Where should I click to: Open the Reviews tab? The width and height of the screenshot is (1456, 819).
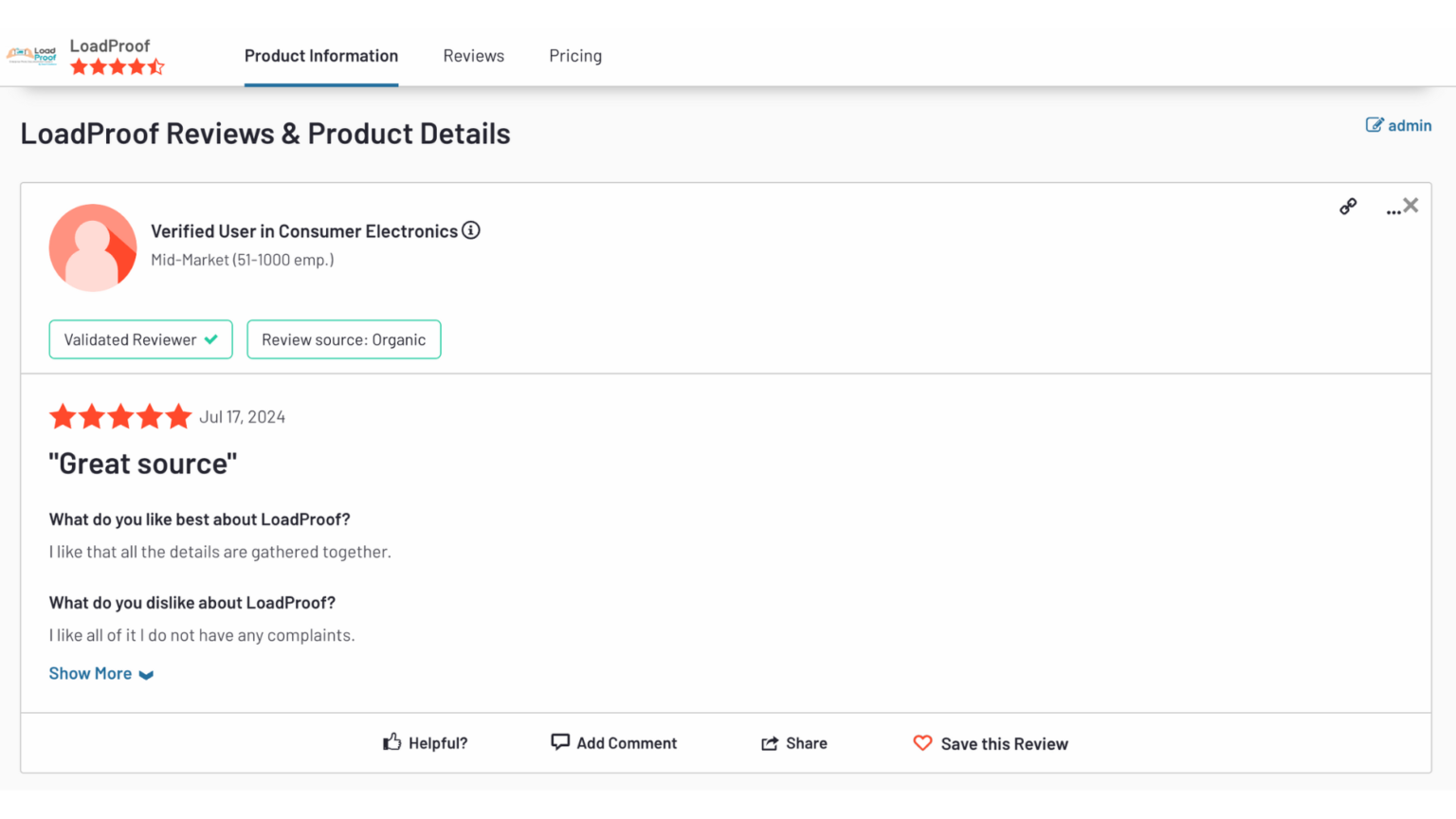coord(474,56)
